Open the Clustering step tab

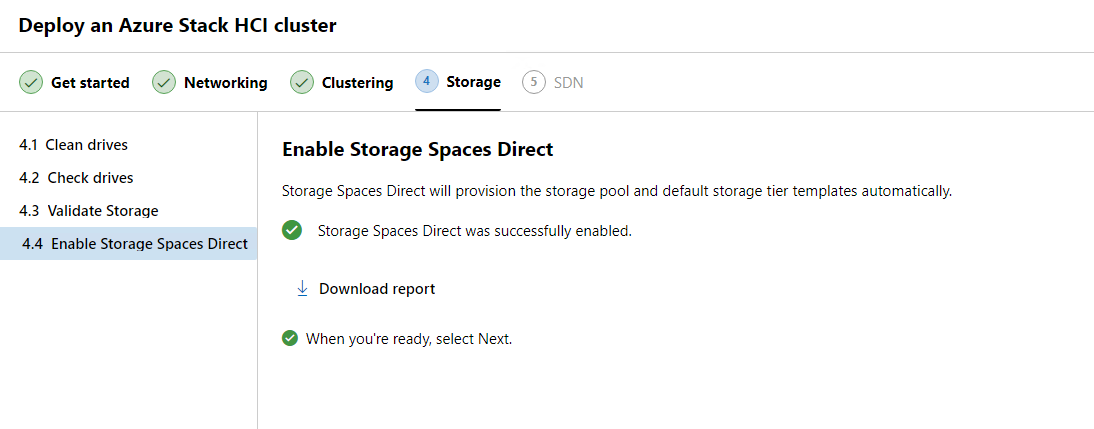point(357,83)
